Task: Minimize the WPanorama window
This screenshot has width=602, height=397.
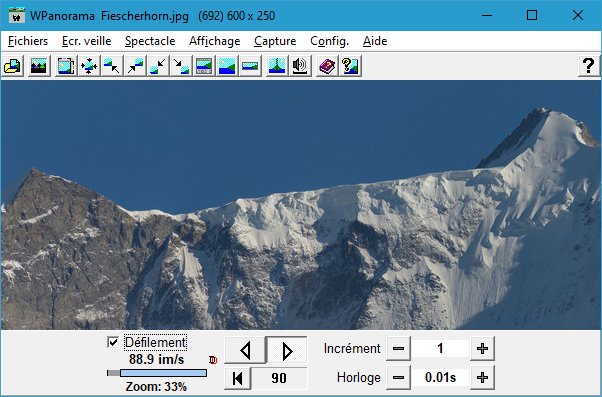Action: 487,15
